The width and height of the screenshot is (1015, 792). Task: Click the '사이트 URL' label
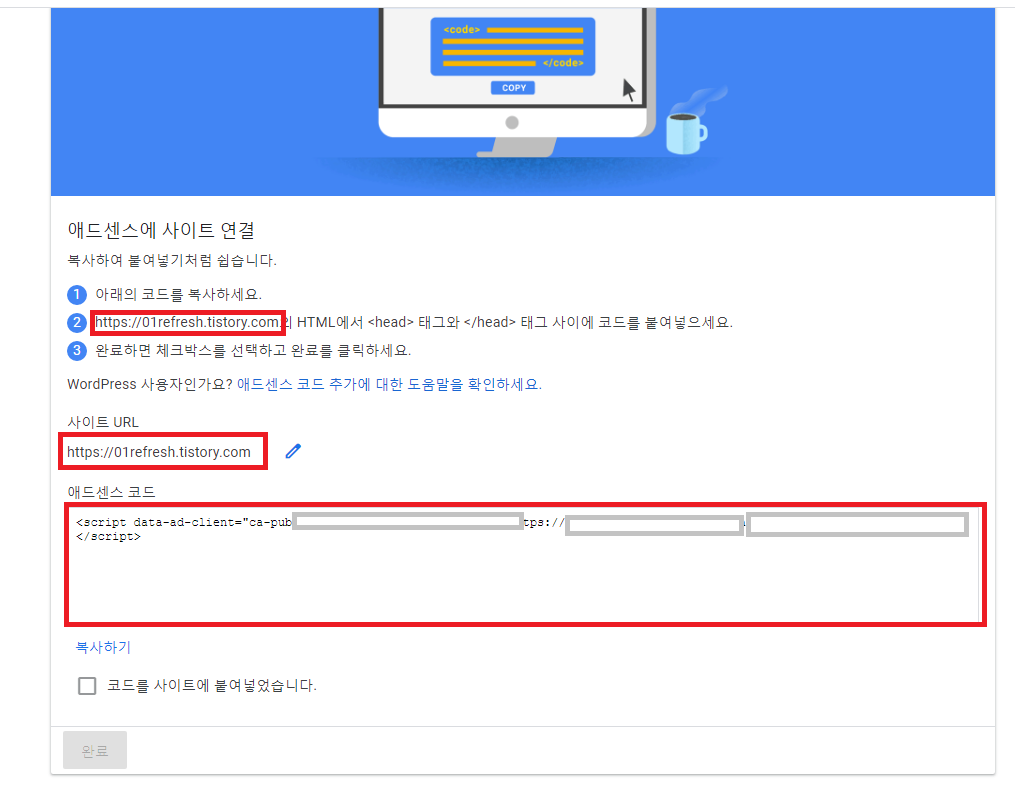(x=103, y=422)
